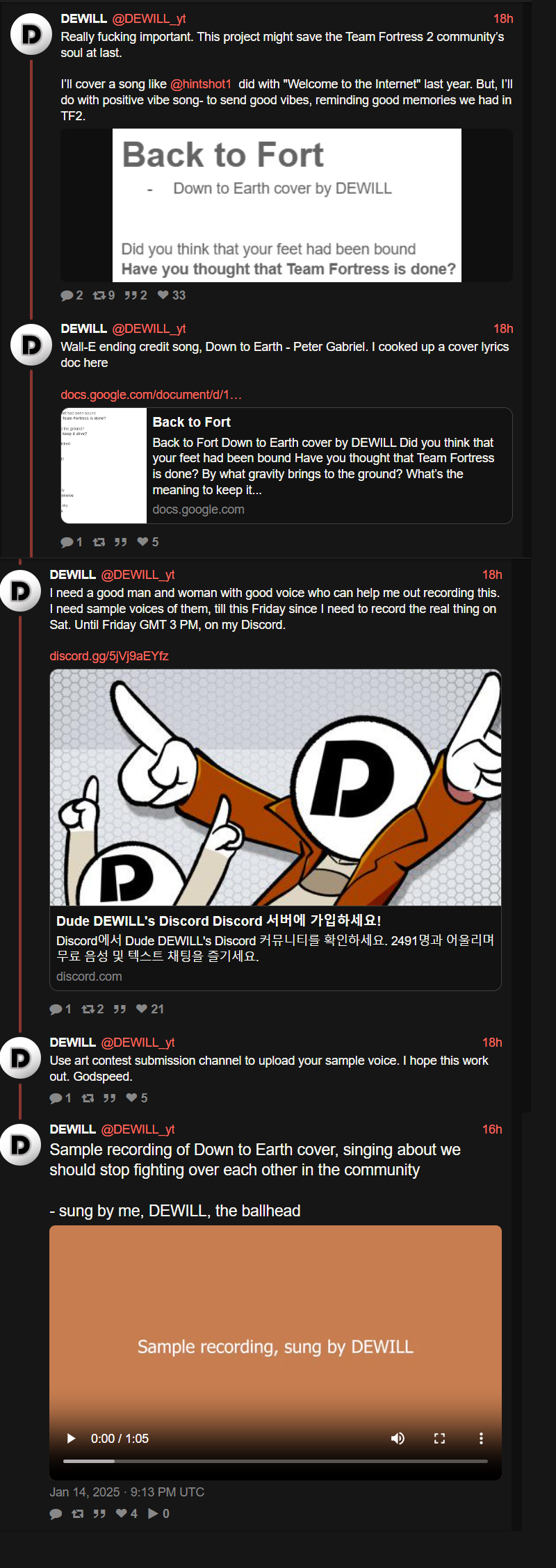
Task: Click the video progress bar
Action: point(275,1461)
